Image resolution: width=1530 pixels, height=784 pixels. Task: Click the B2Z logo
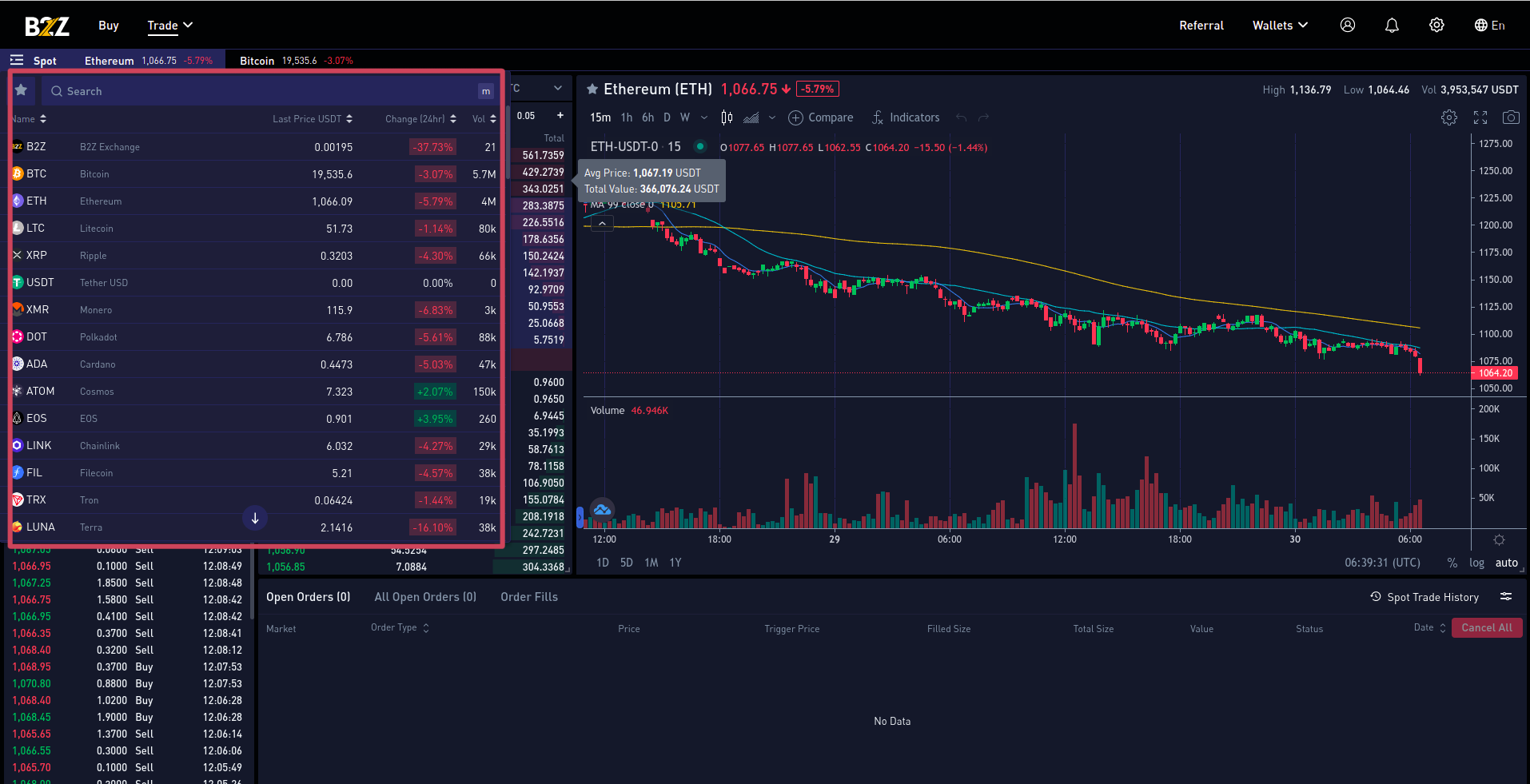pyautogui.click(x=47, y=26)
